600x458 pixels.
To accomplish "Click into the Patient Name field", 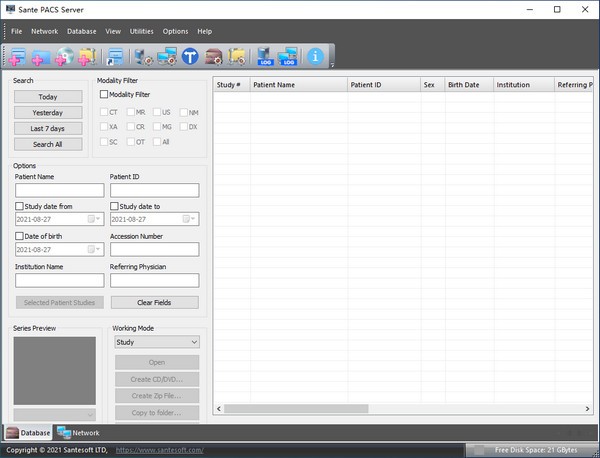I will [x=59, y=190].
